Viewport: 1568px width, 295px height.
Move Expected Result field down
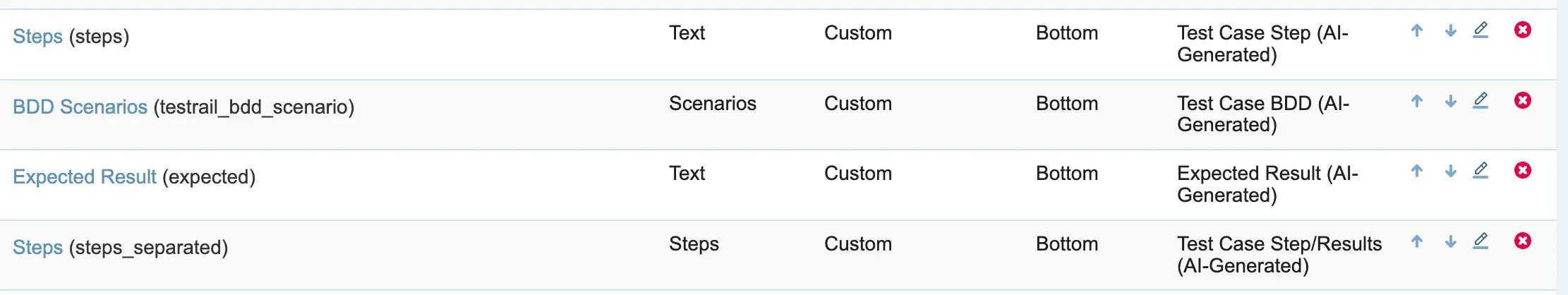[x=1450, y=171]
